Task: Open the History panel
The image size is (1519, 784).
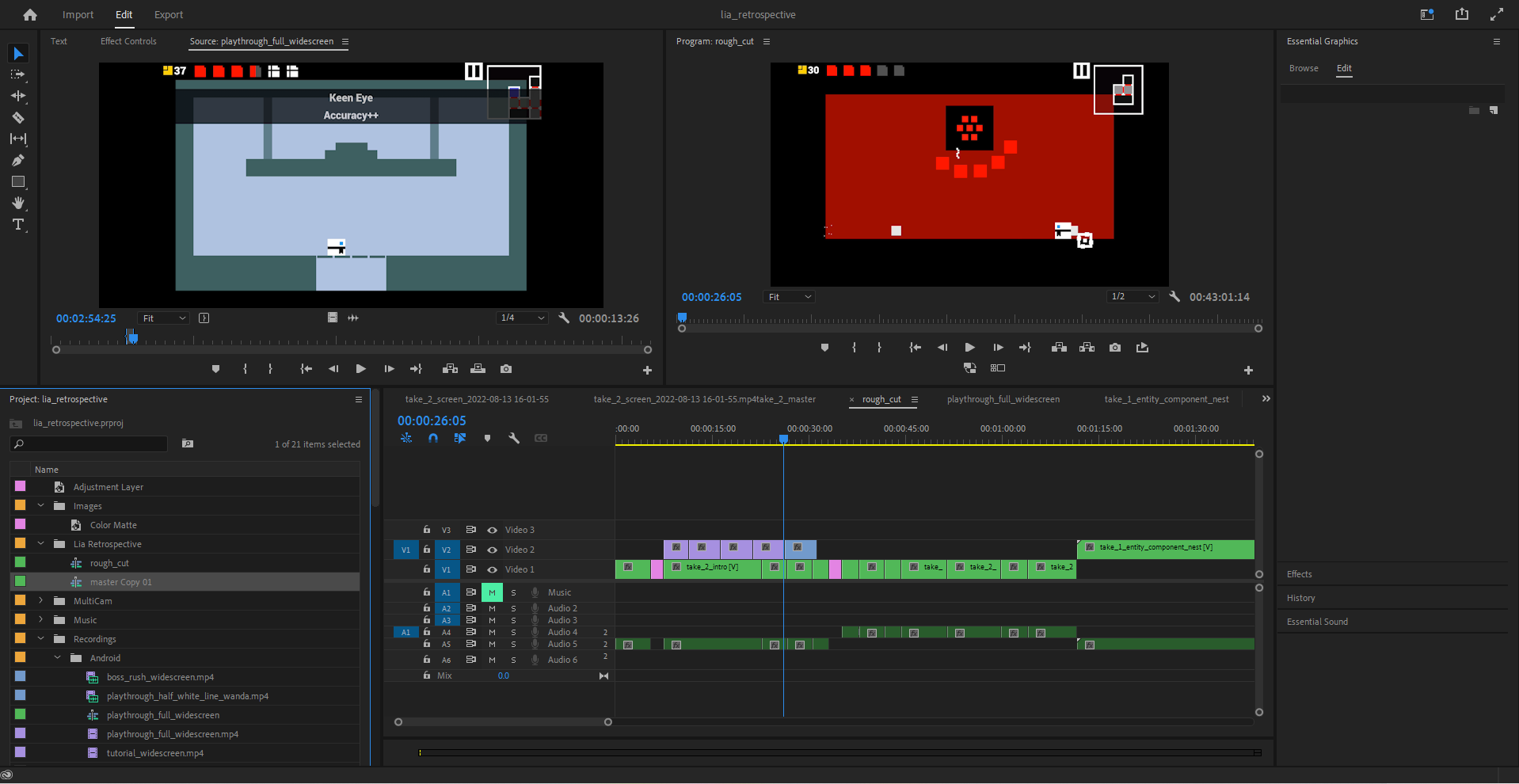Action: [x=1300, y=598]
